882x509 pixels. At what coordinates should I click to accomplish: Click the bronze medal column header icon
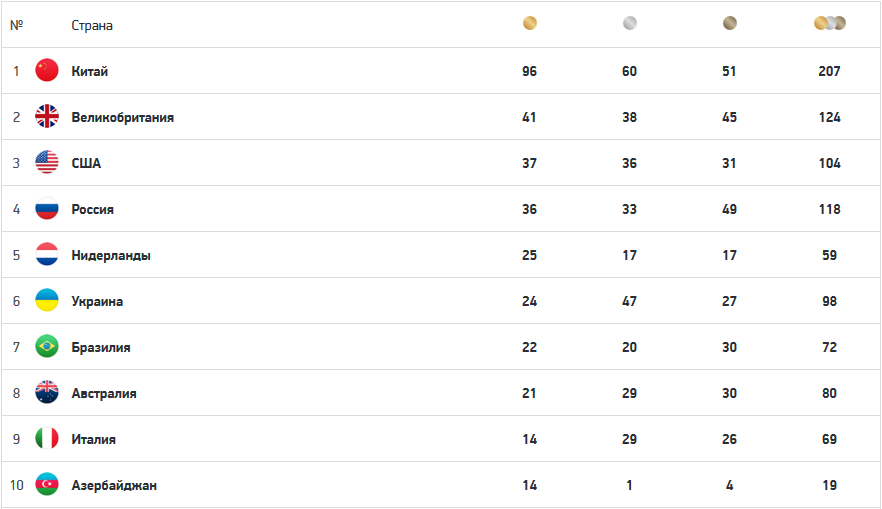click(730, 24)
